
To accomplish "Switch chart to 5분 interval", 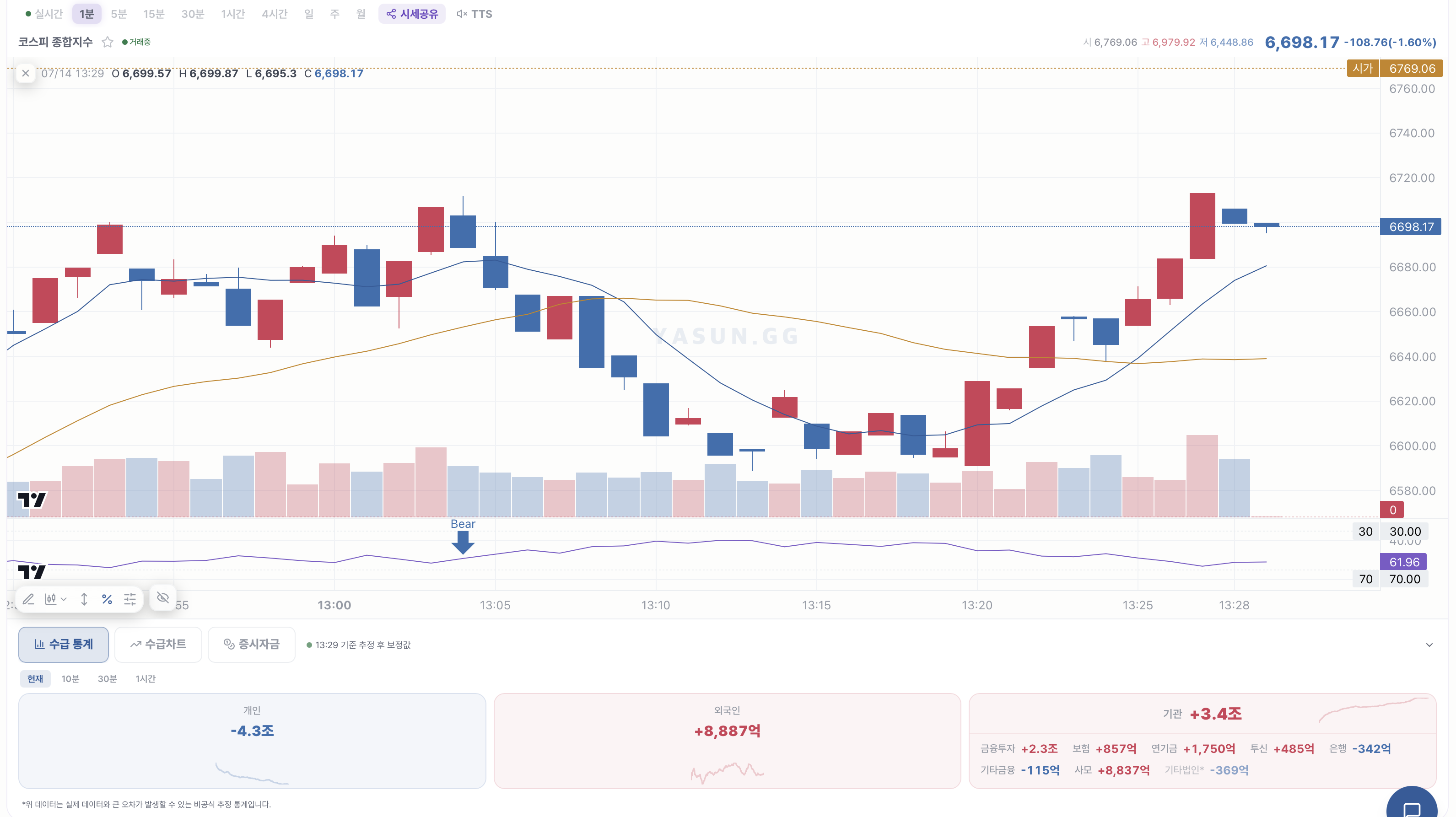I will click(x=119, y=14).
